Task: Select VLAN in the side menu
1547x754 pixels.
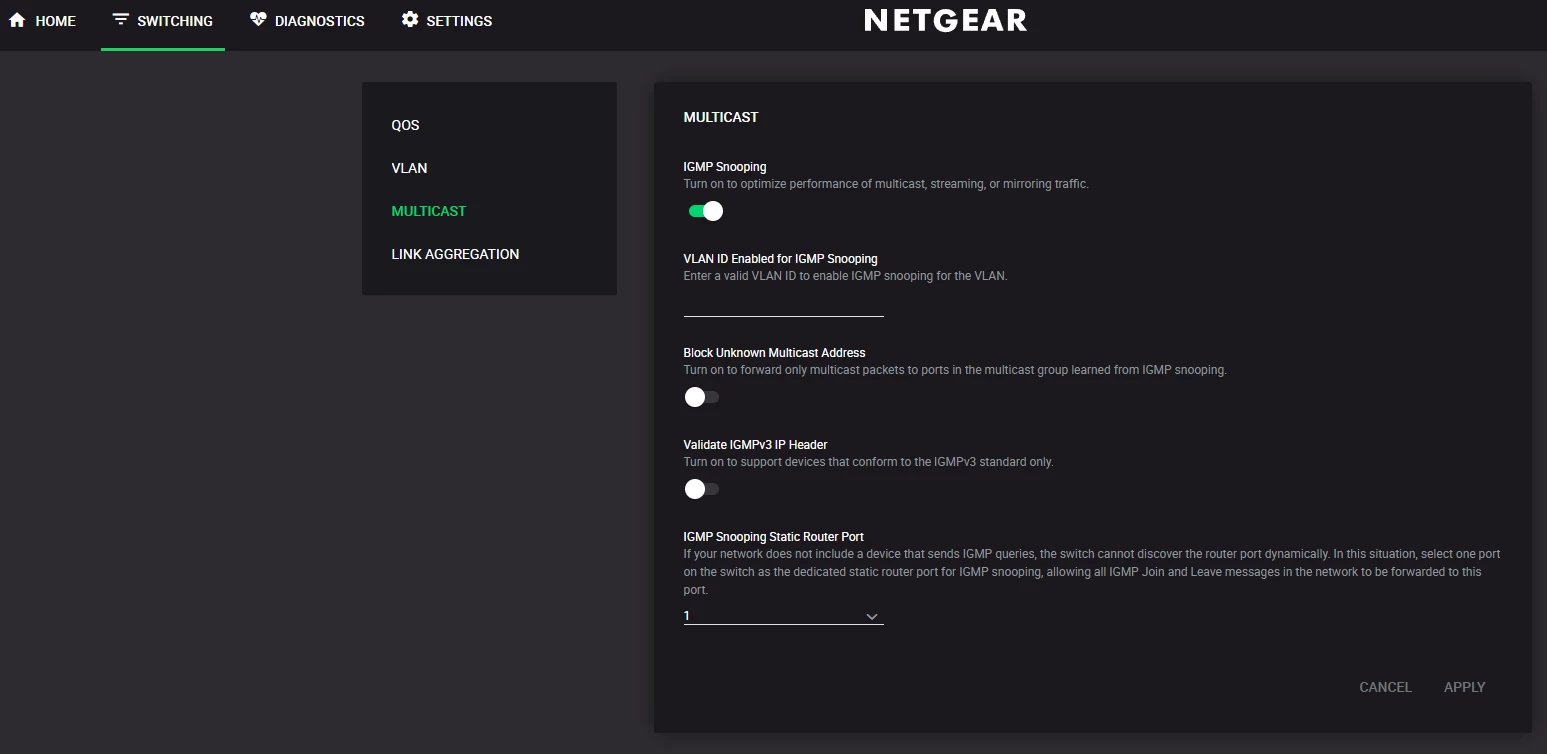Action: point(409,168)
